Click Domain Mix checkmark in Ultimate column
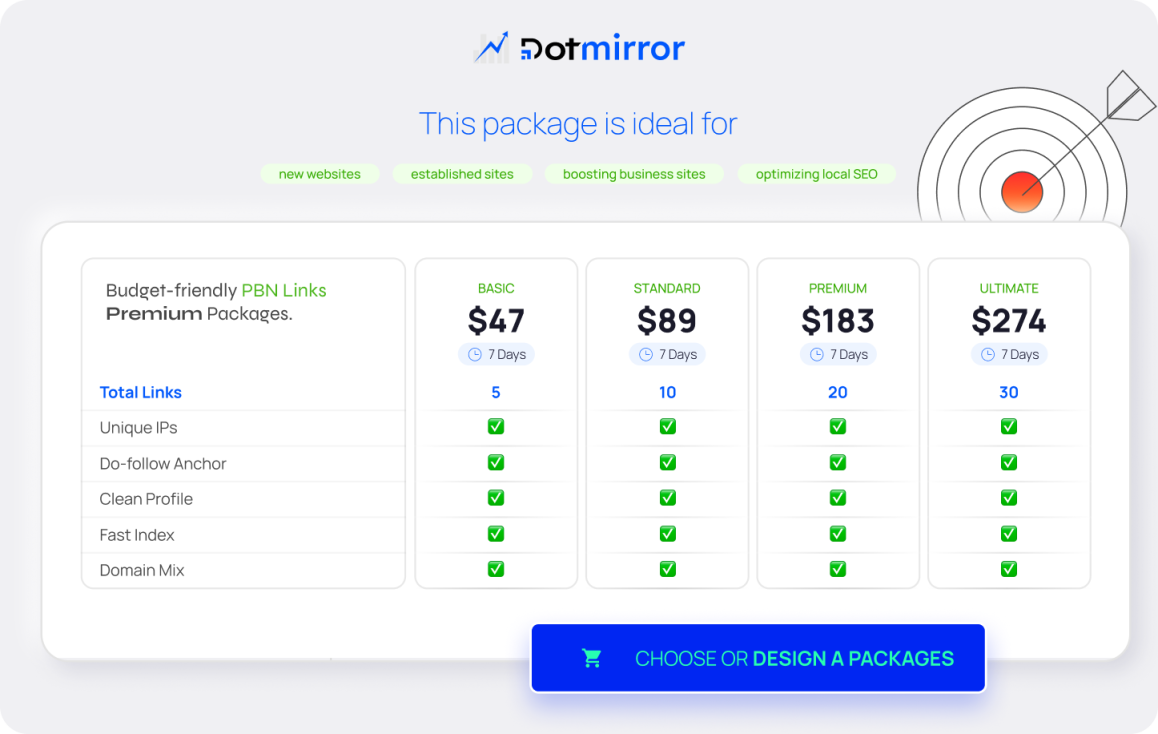Screen dimensions: 1158x734 click(x=1009, y=569)
